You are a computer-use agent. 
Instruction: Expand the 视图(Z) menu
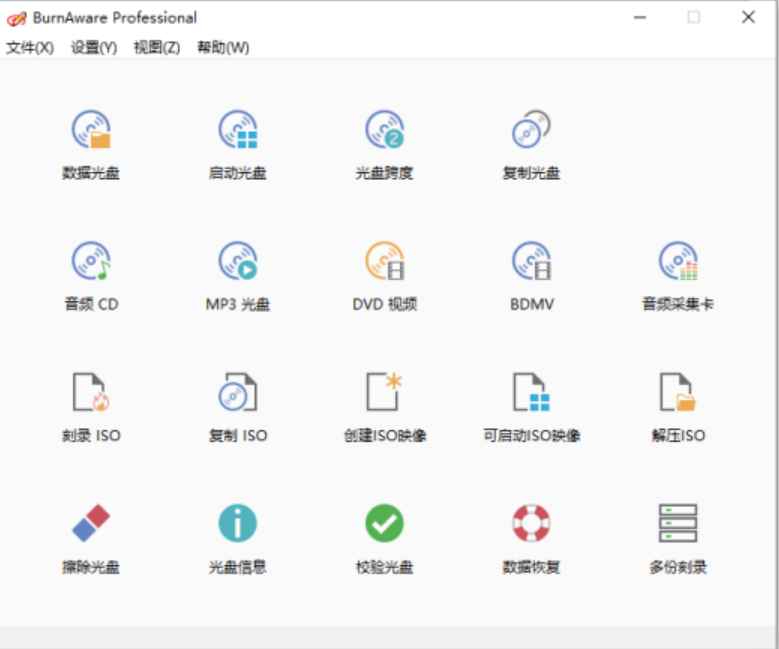click(157, 48)
